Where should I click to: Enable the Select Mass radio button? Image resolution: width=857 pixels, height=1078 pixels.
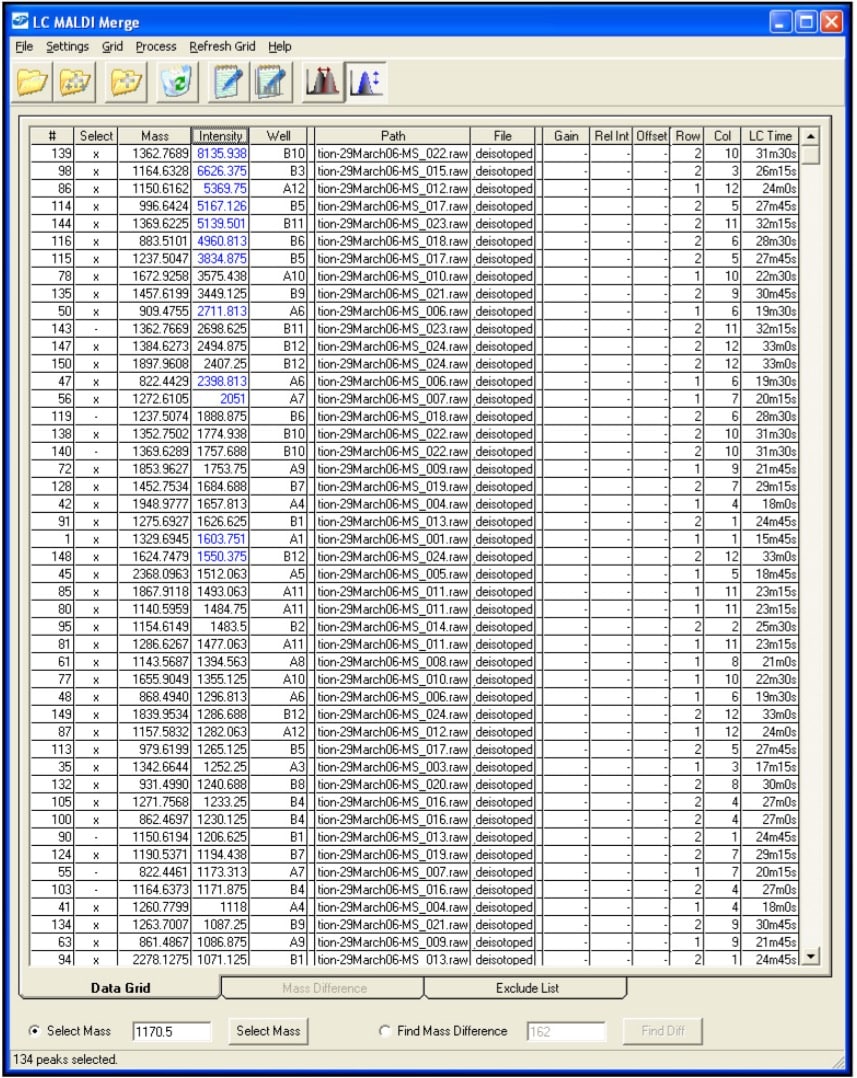click(33, 1031)
